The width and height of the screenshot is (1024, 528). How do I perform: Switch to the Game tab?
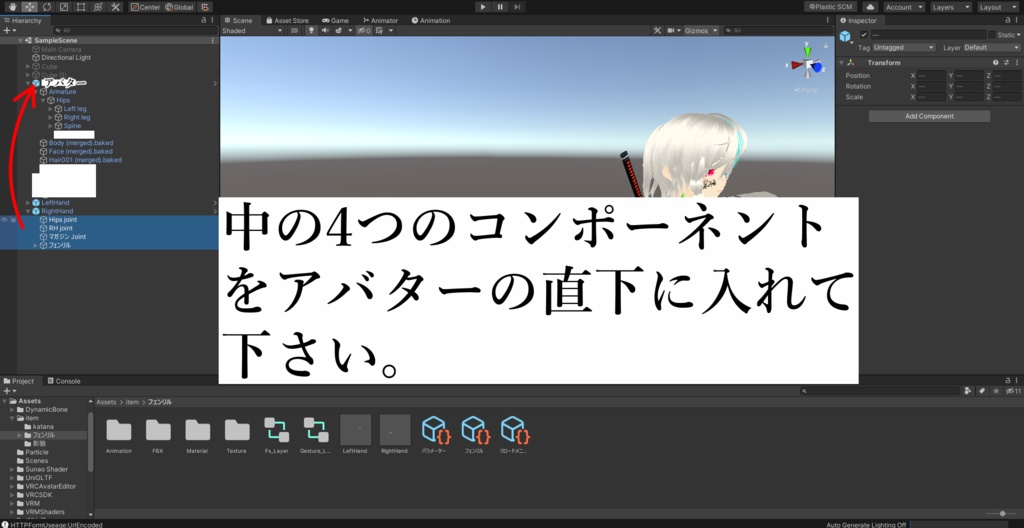335,20
